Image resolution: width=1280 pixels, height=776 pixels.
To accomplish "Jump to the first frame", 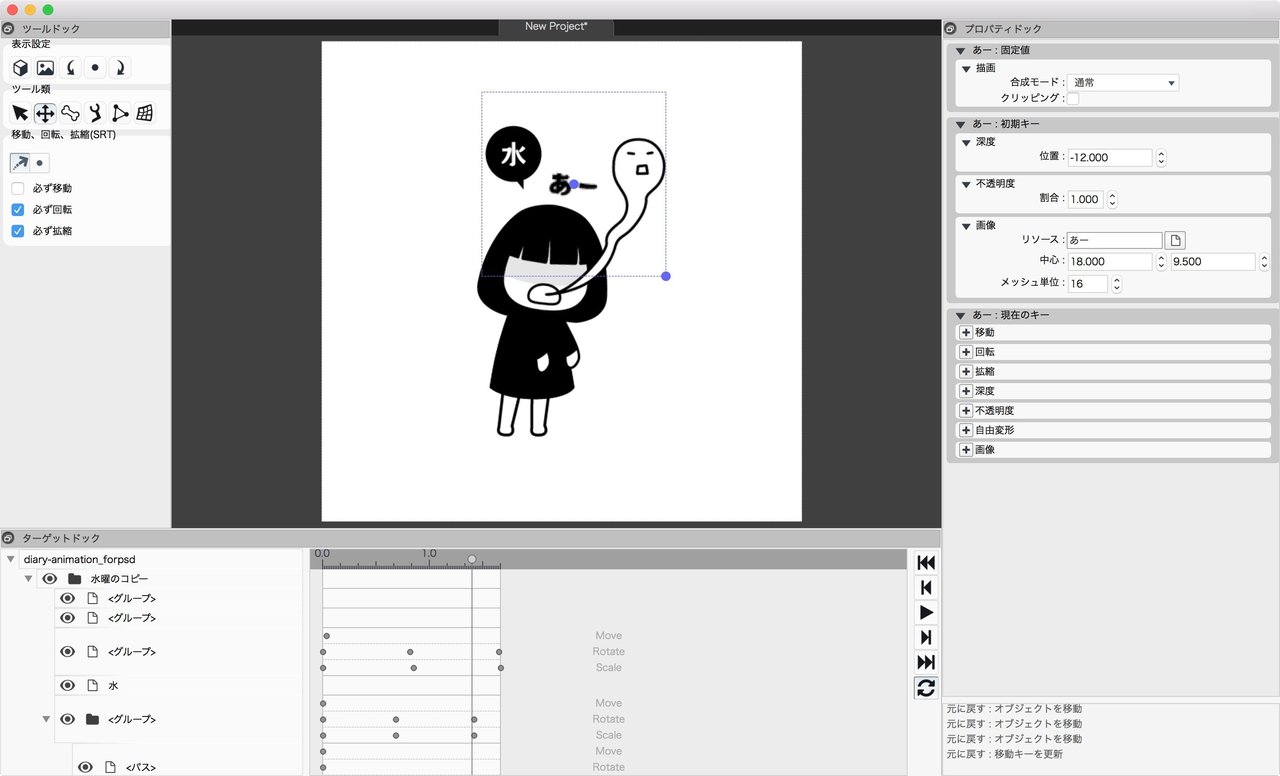I will click(x=926, y=563).
